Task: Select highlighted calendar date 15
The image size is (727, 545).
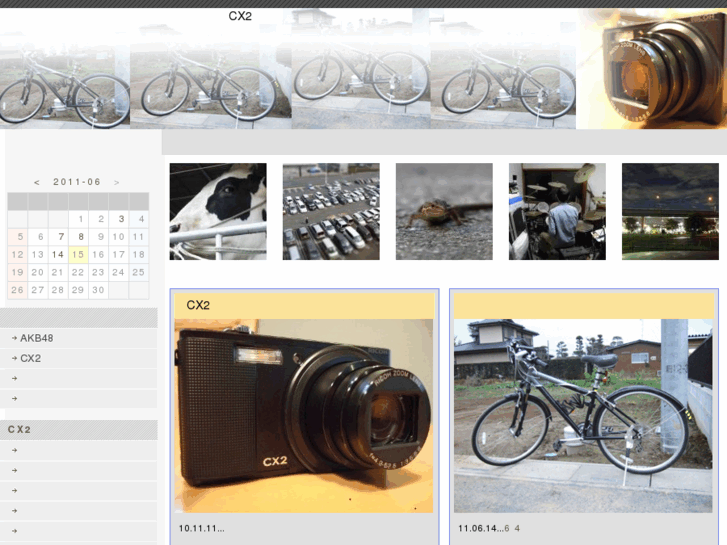Action: (78, 254)
